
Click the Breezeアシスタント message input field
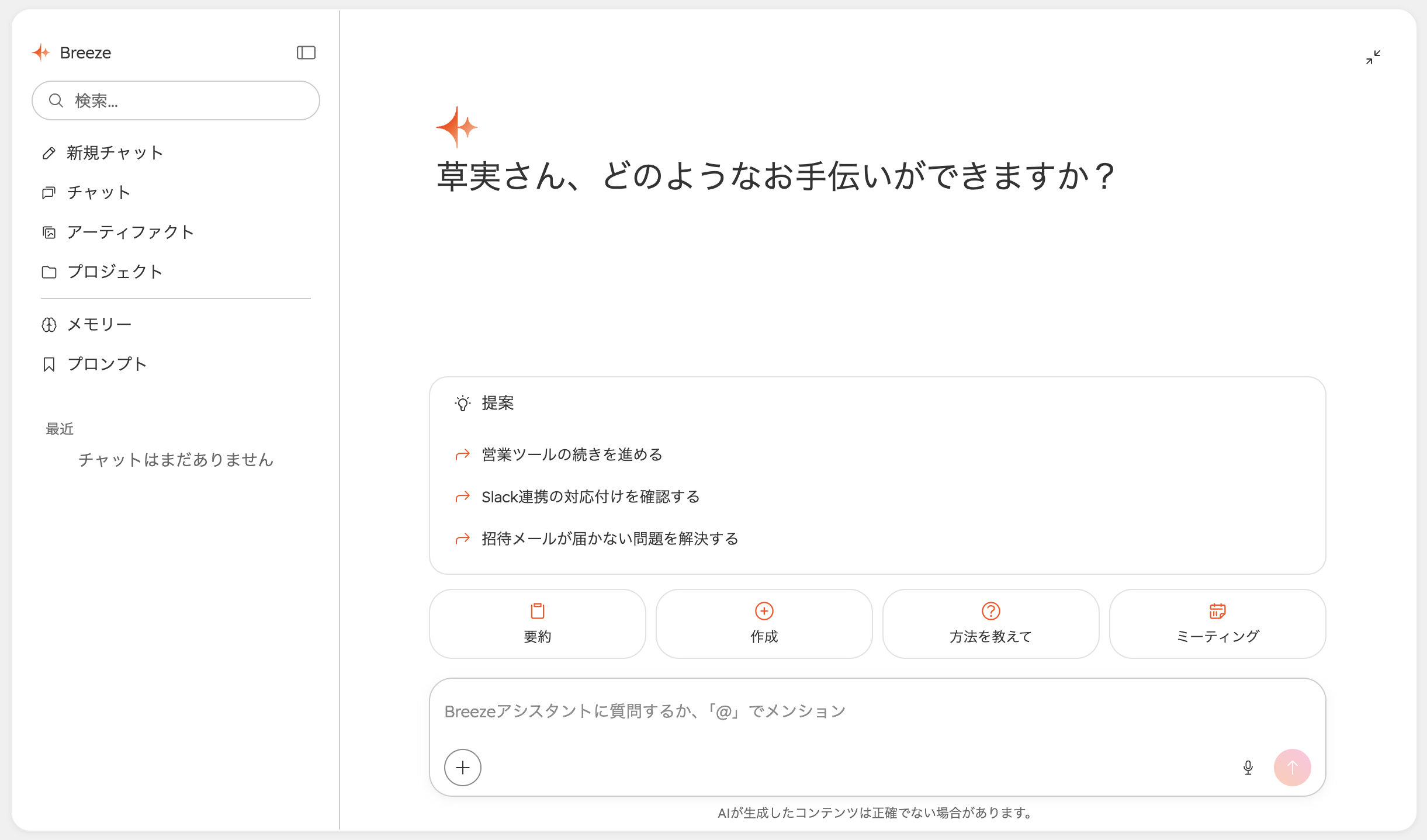[x=877, y=711]
